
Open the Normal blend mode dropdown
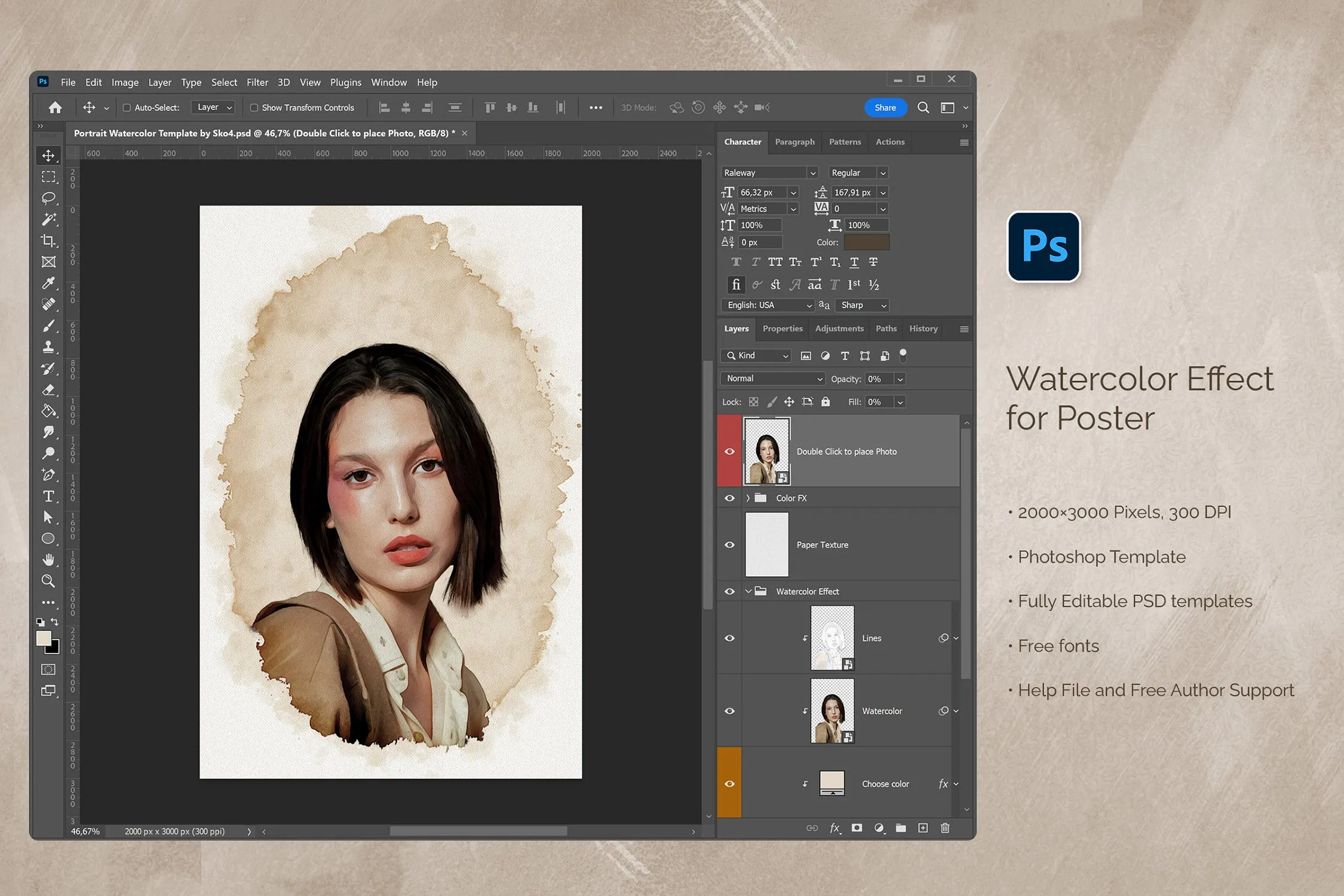pos(773,379)
